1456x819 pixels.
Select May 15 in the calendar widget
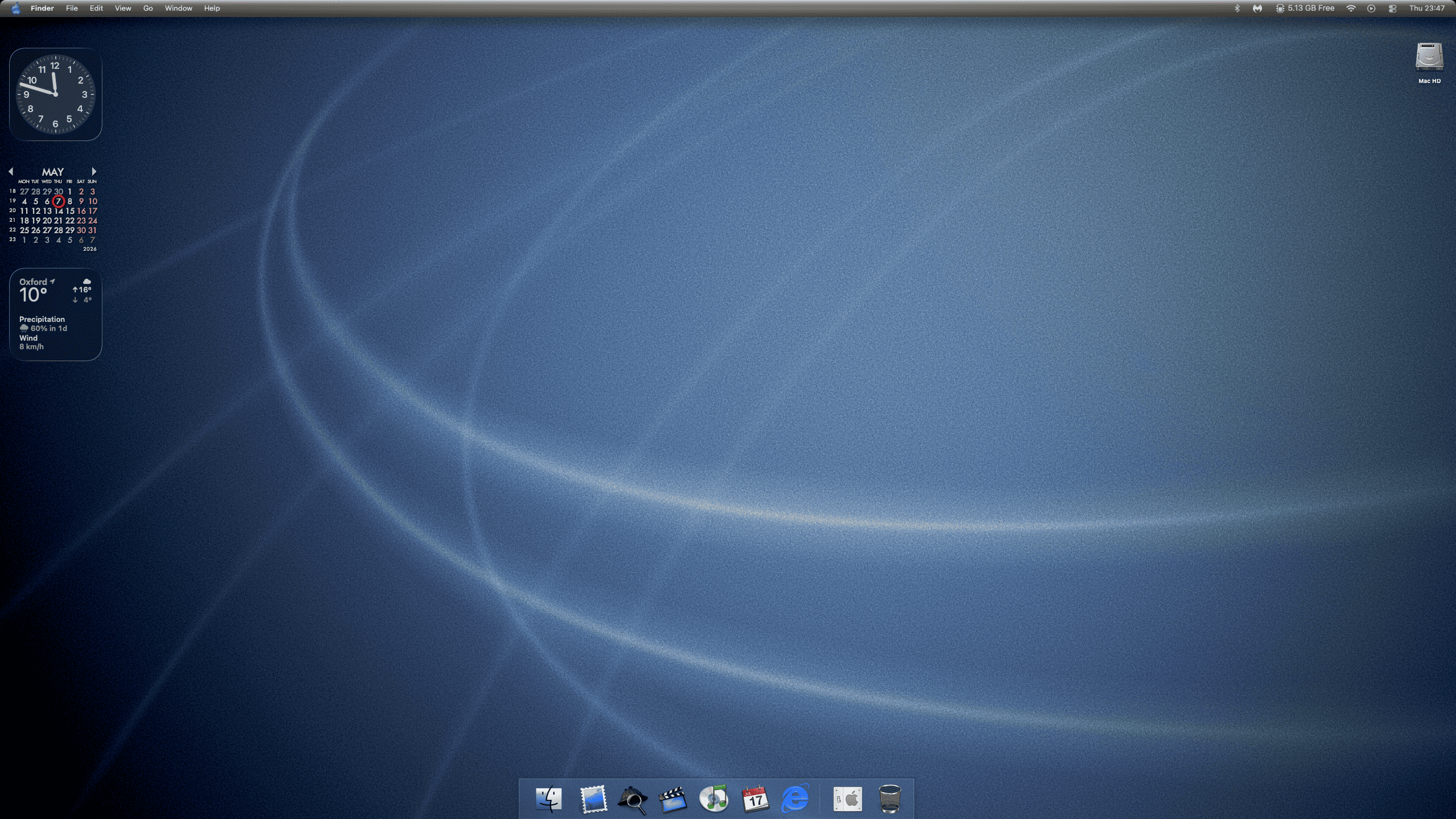pos(70,211)
